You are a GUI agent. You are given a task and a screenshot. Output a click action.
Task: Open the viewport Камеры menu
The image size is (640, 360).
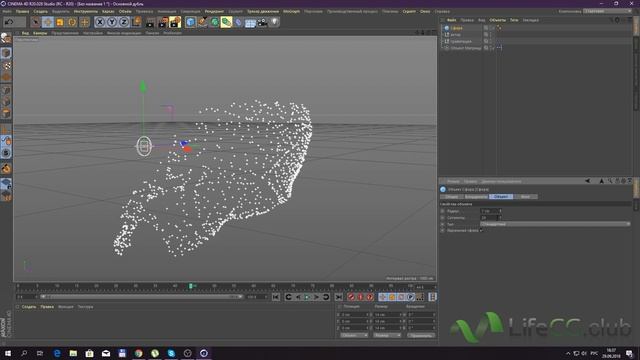click(40, 33)
